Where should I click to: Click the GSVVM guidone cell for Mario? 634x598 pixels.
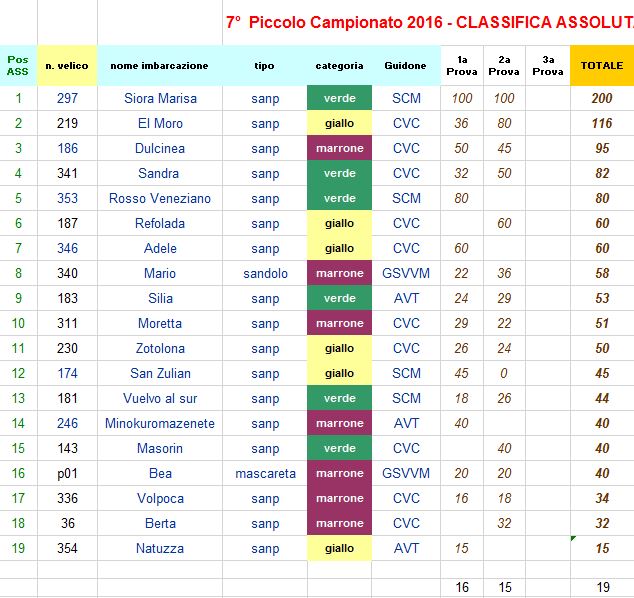[406, 273]
